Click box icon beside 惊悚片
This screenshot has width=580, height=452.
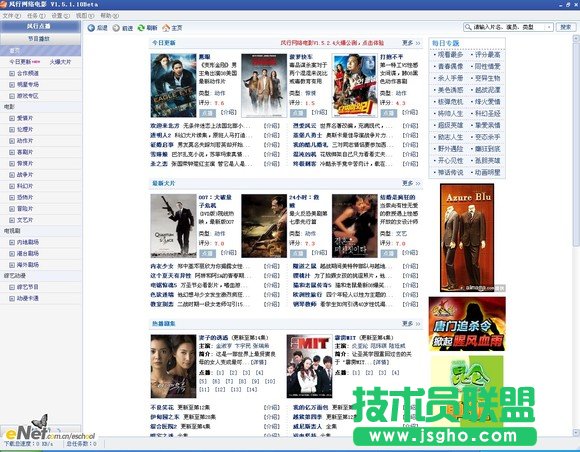tap(12, 163)
